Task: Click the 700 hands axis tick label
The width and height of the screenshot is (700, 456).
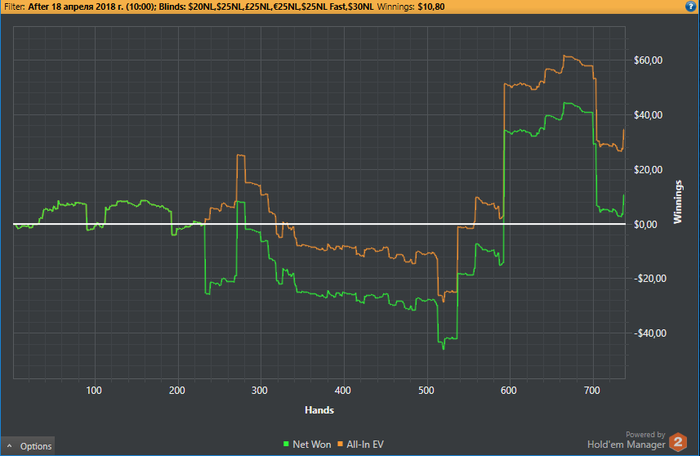Action: coord(592,390)
